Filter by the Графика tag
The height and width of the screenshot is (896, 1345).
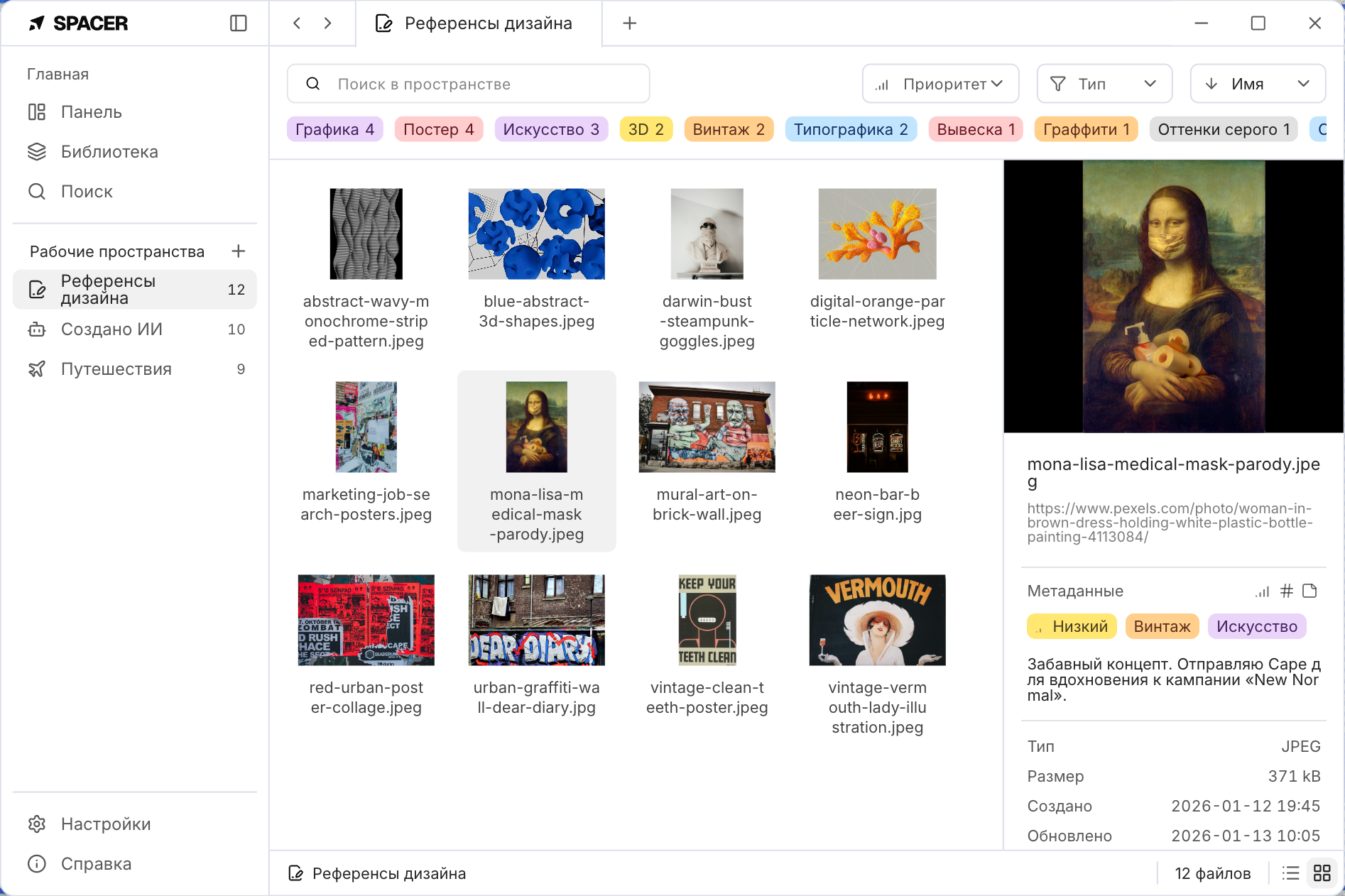click(x=334, y=129)
